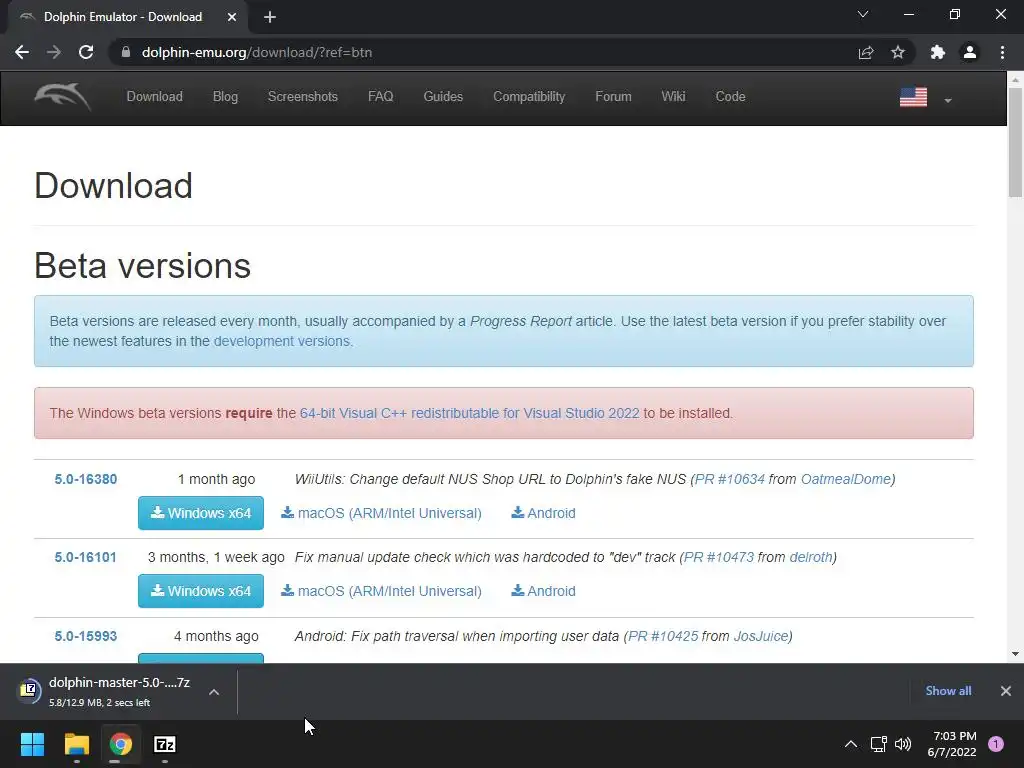
Task: Download Windows x64 for 5.0-16380
Action: 200,513
